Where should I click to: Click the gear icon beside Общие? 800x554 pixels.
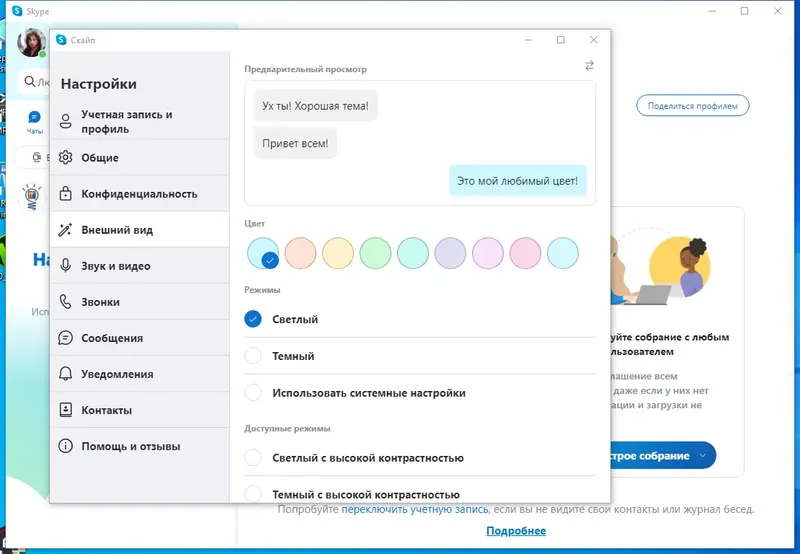[65, 157]
